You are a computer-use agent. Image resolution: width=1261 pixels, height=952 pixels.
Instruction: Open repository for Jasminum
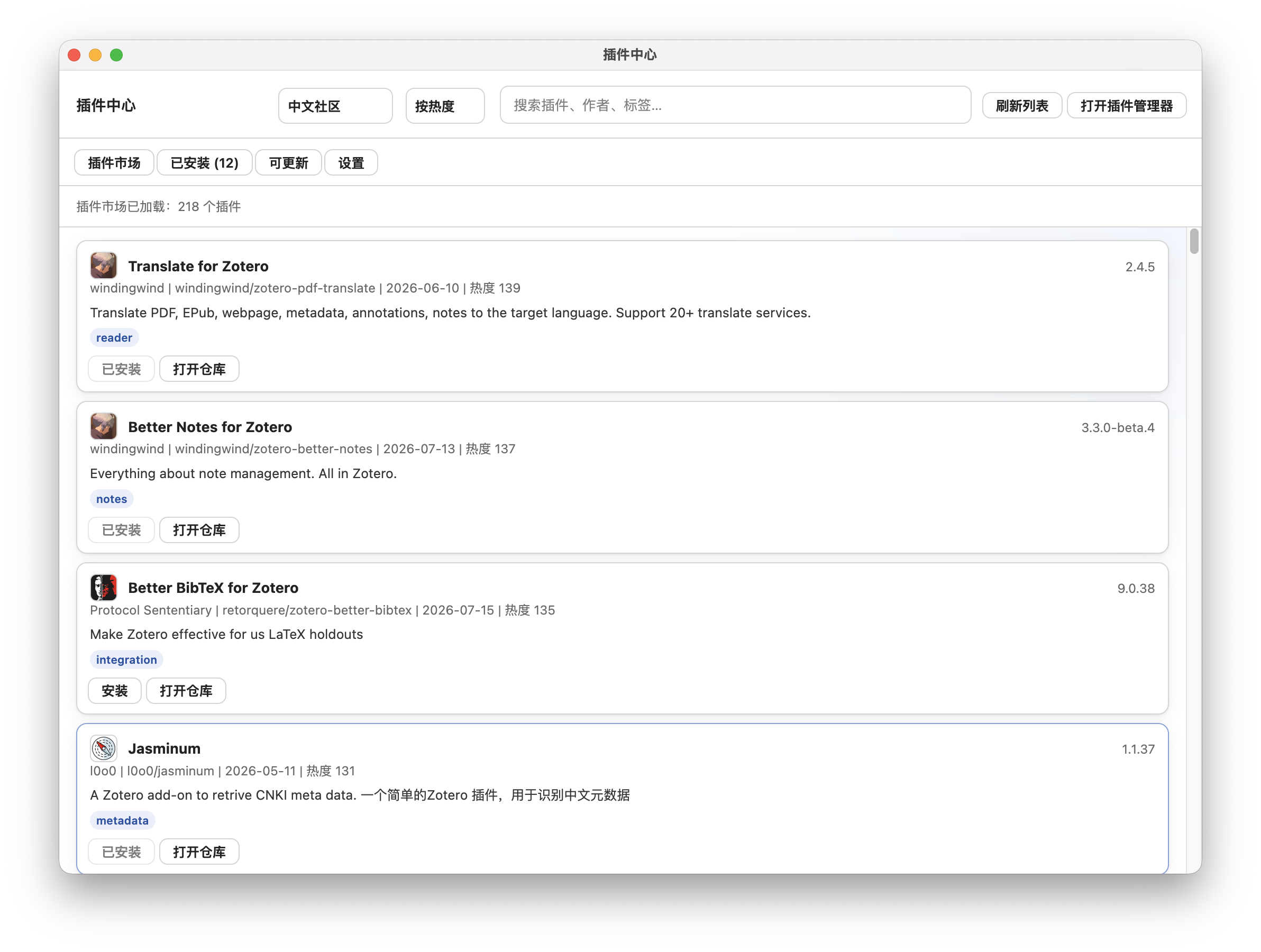point(199,852)
